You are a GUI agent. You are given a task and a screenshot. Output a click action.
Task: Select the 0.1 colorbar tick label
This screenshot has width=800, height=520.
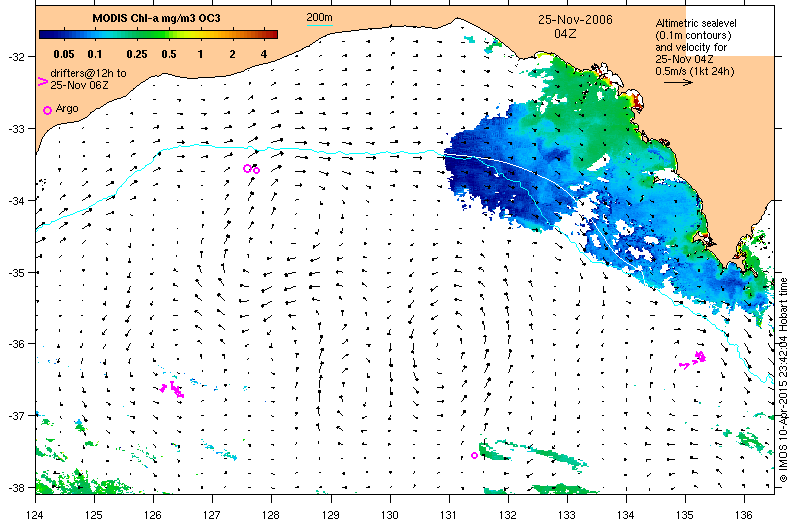click(95, 54)
